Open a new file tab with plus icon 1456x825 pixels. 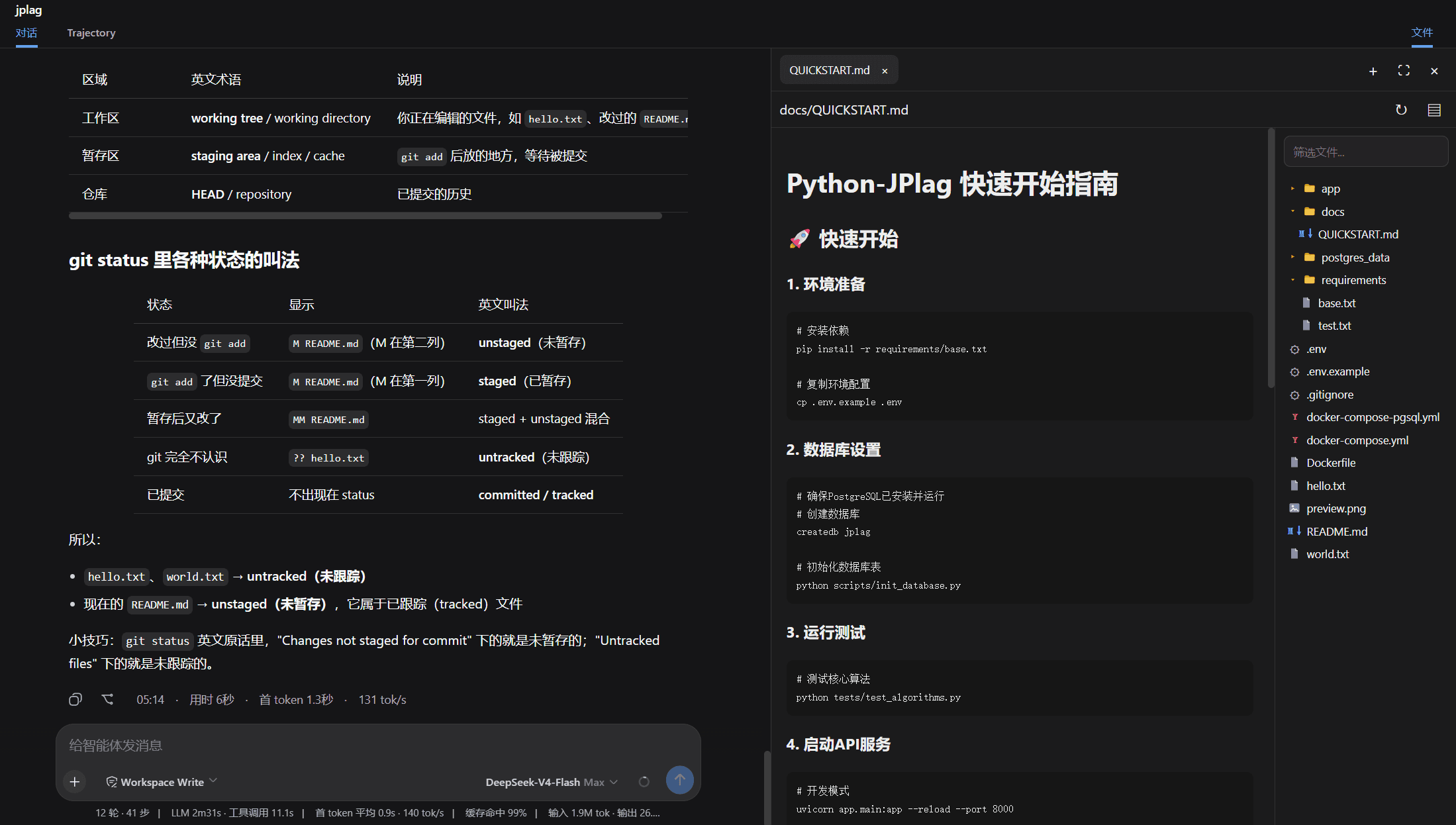point(1373,71)
